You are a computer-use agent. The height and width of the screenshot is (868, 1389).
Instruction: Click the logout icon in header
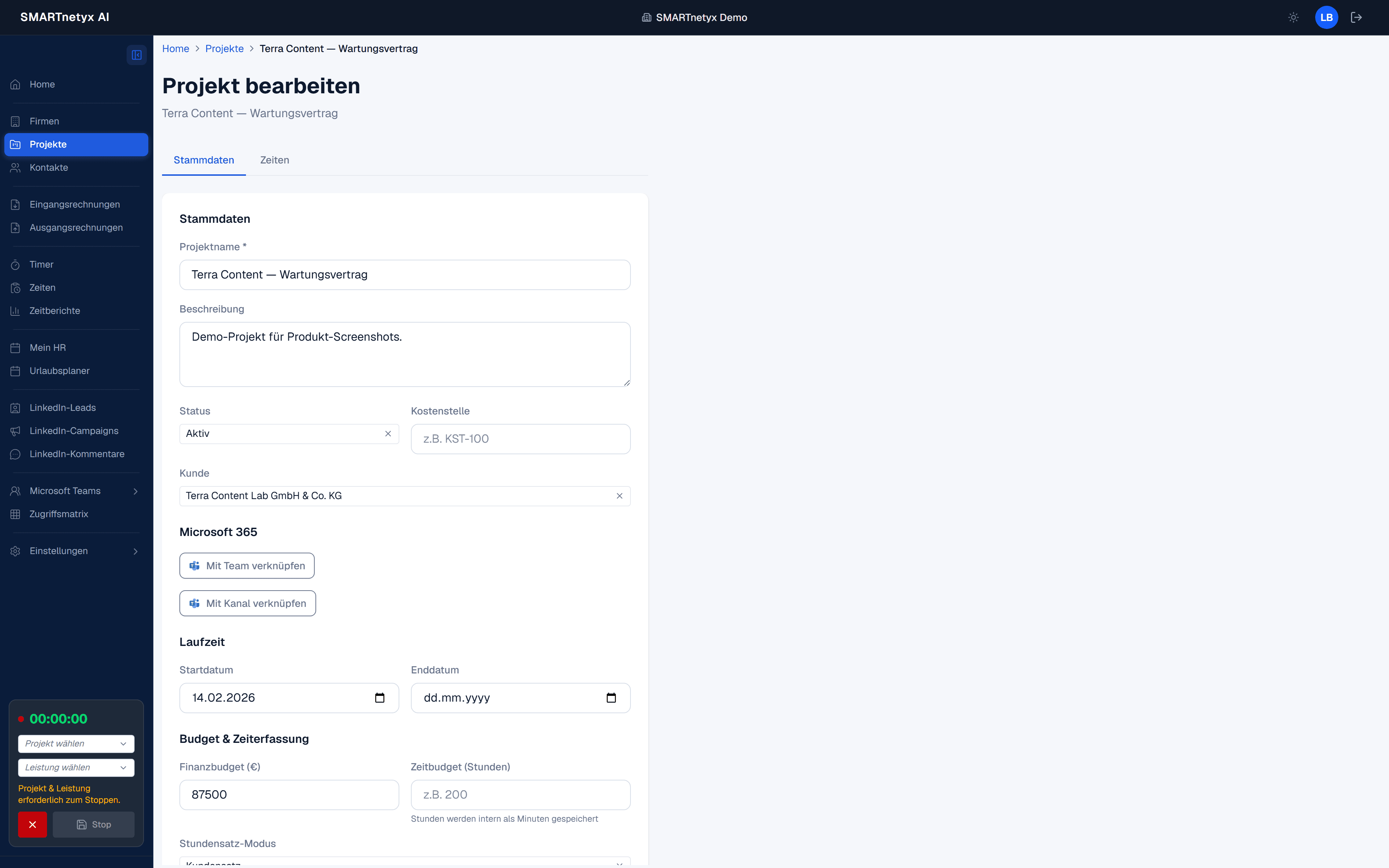point(1356,17)
